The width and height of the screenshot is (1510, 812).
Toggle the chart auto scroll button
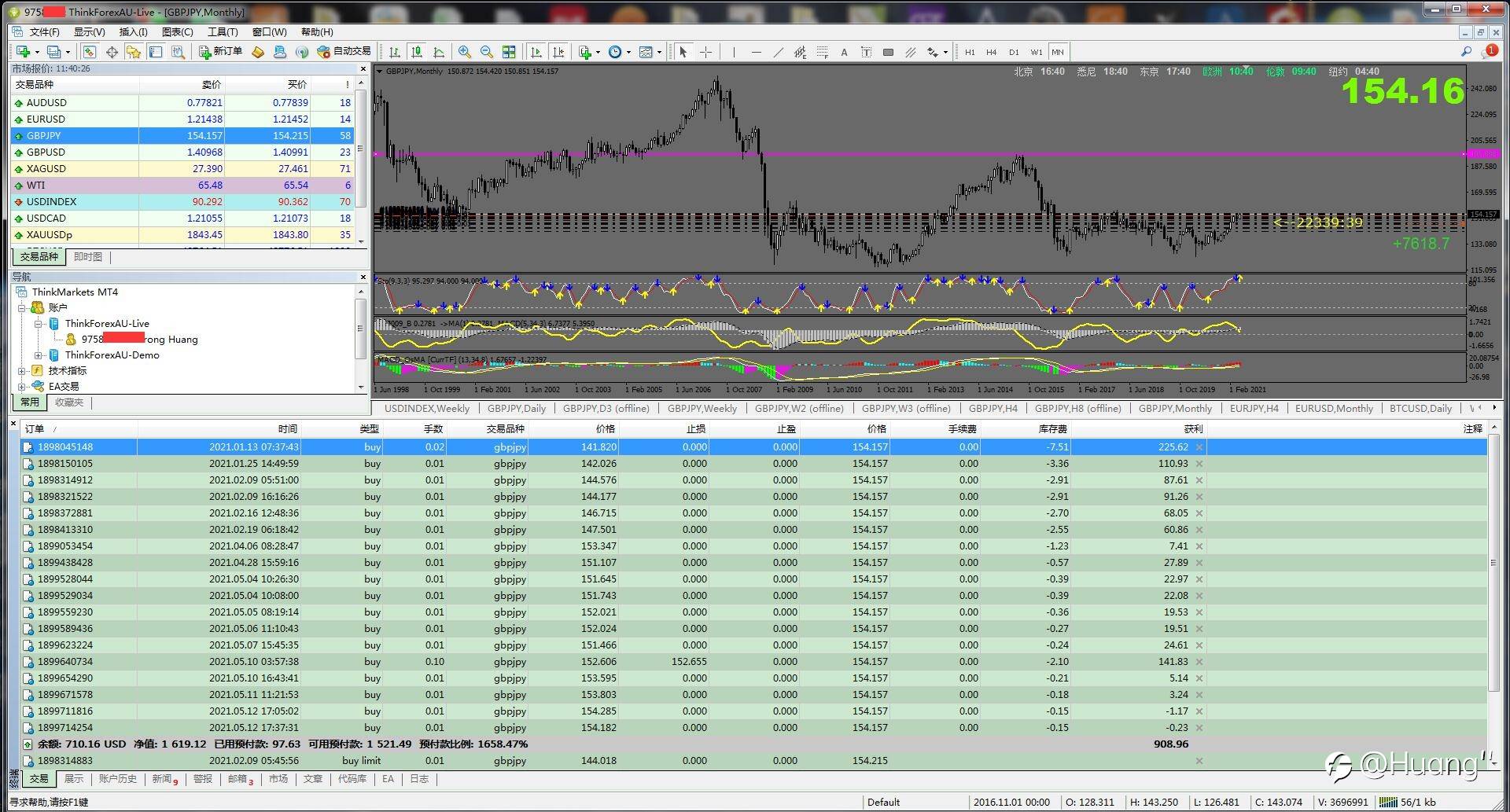click(x=536, y=52)
